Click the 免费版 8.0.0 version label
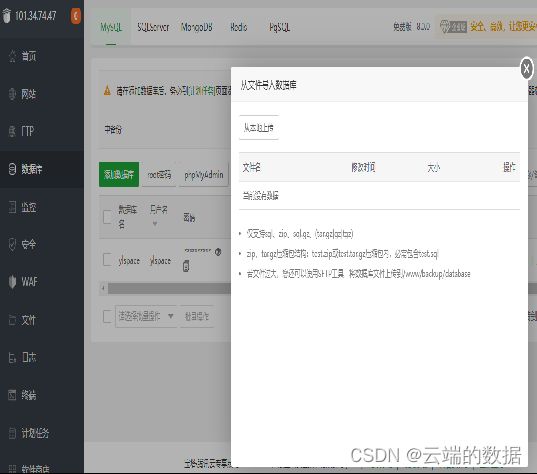The height and width of the screenshot is (474, 537). (x=411, y=27)
